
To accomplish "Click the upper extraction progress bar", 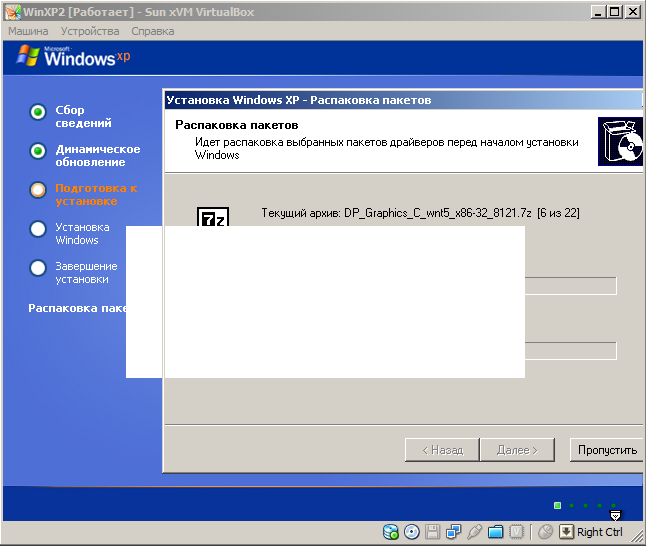I will (571, 286).
